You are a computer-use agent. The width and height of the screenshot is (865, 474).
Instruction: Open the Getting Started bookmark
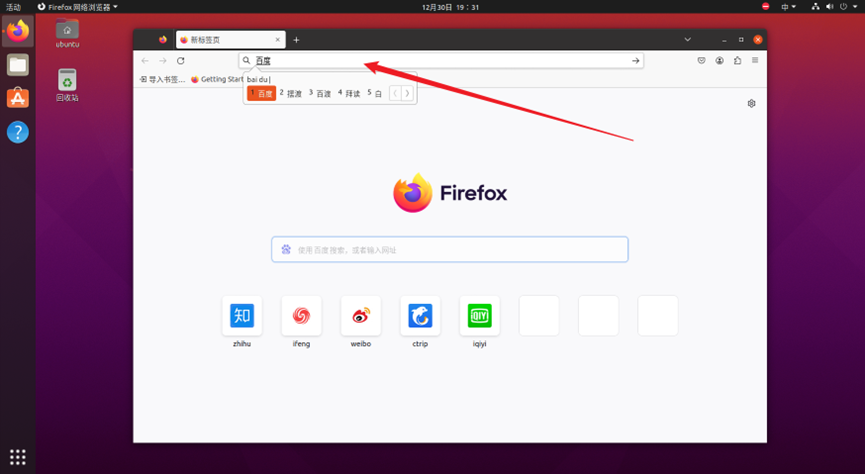pos(217,79)
